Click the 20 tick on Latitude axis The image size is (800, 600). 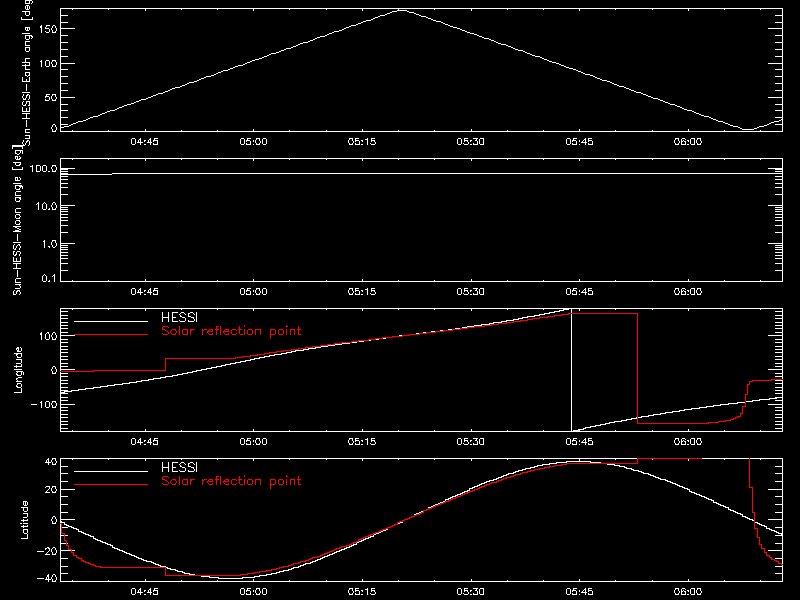(51, 490)
